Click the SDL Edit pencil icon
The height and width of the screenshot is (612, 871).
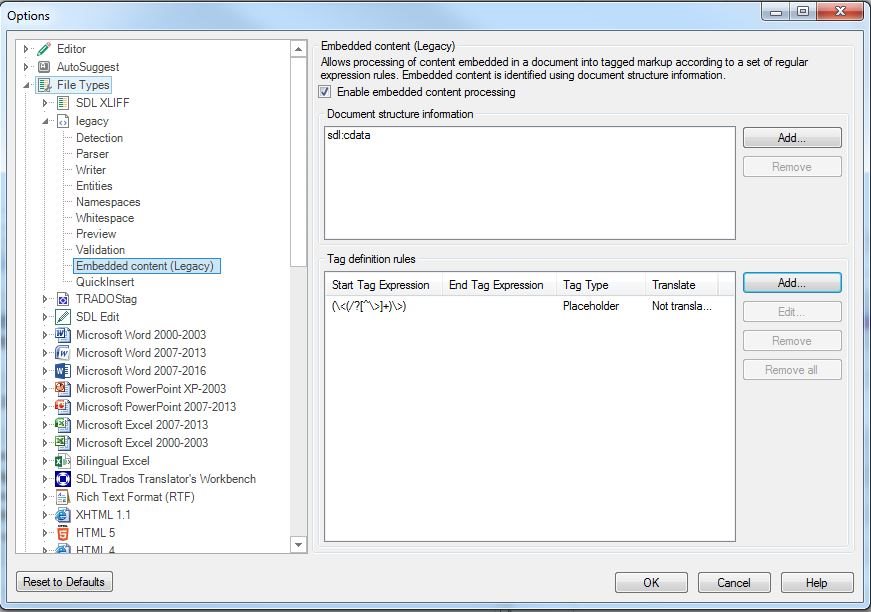click(x=63, y=317)
